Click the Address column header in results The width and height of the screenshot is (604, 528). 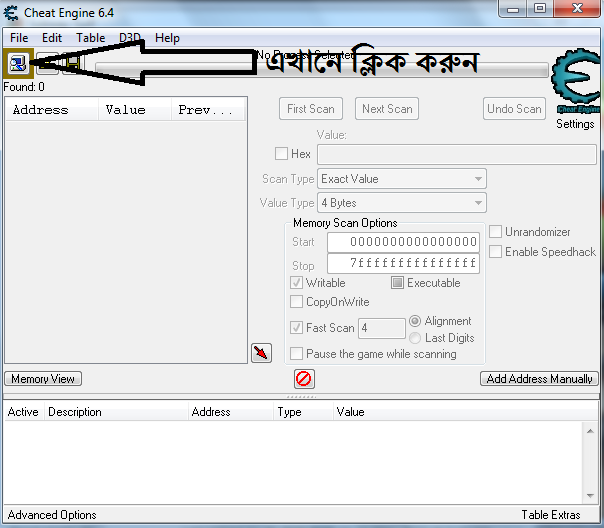point(52,110)
